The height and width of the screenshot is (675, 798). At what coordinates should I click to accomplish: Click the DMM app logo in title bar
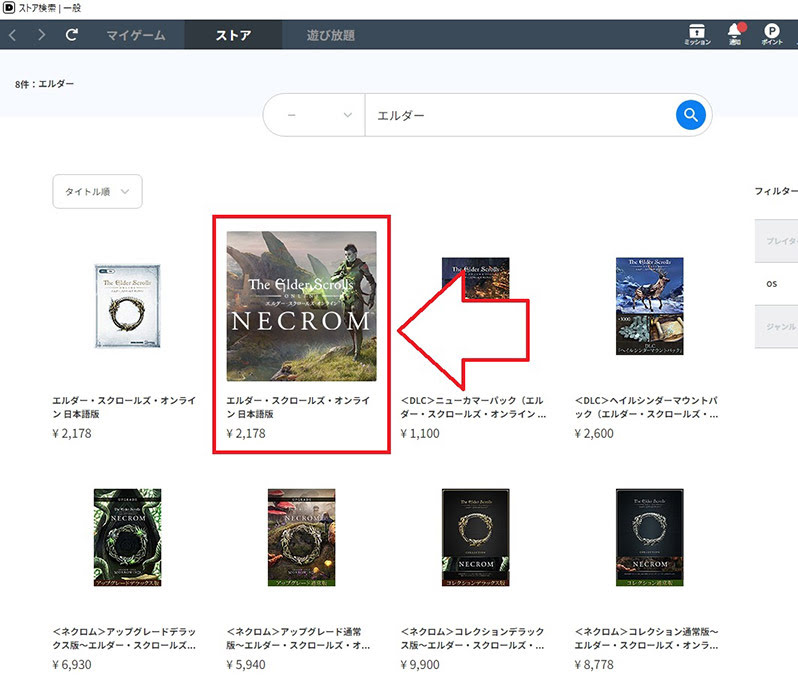point(9,8)
